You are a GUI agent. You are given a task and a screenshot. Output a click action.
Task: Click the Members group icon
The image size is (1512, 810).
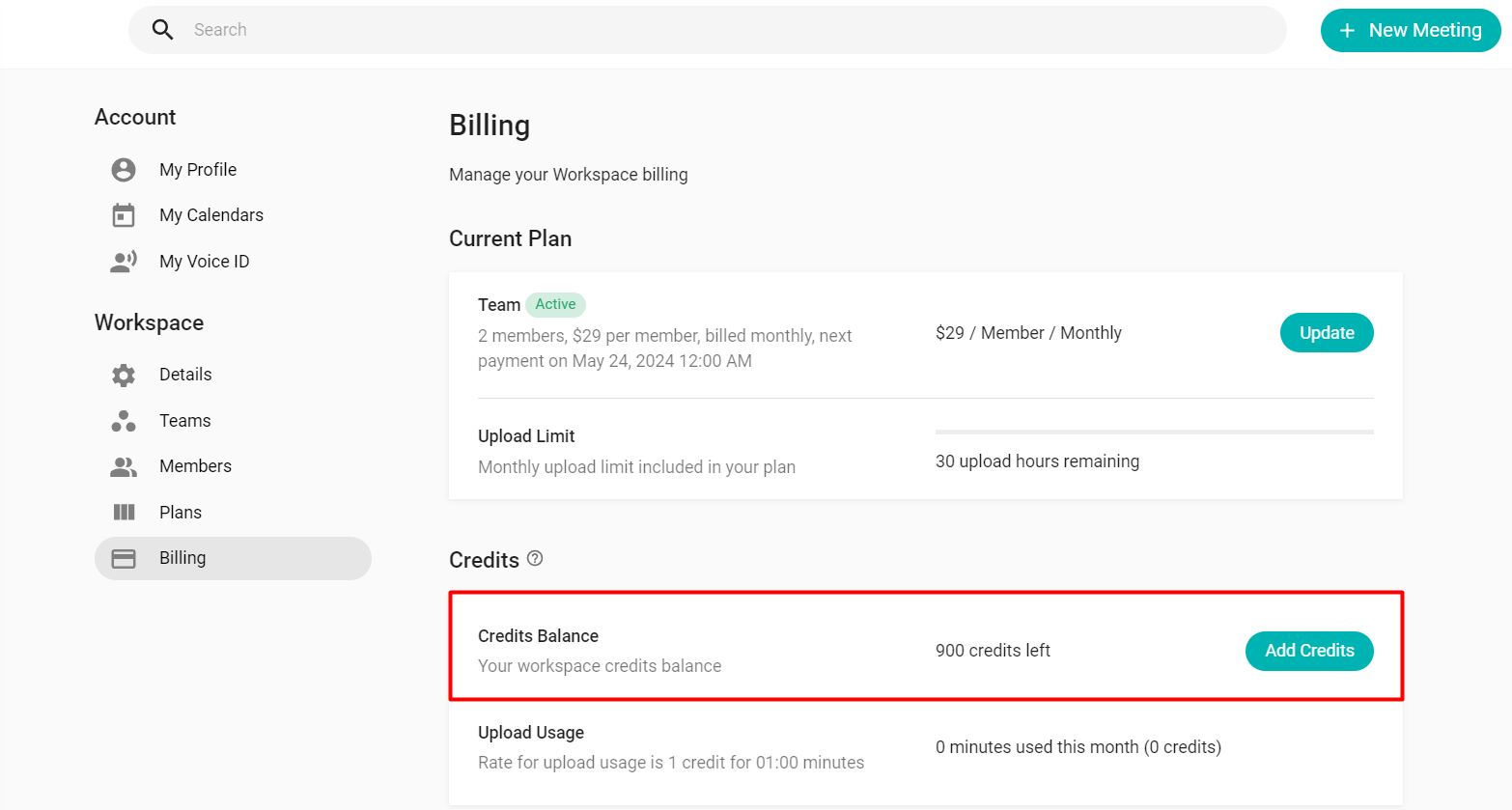click(123, 465)
